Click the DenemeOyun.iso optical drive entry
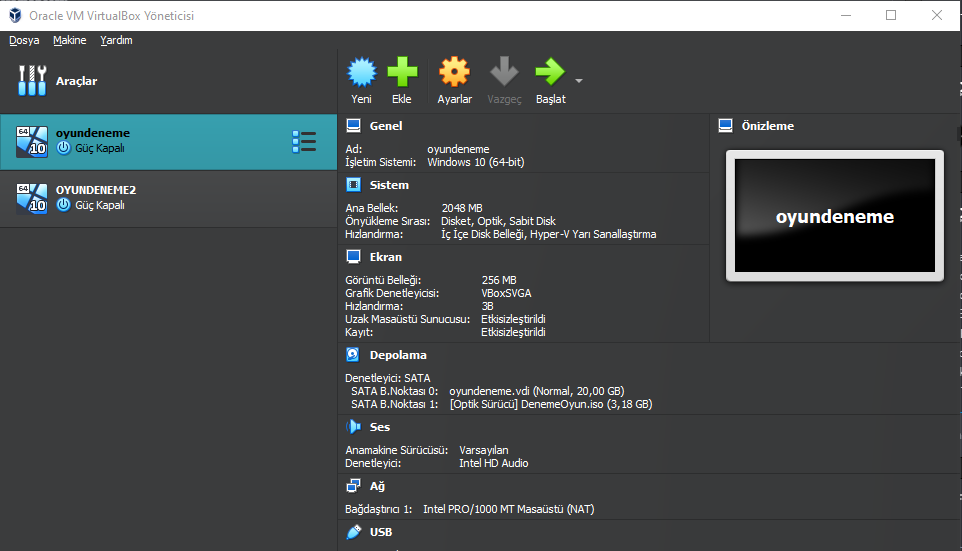 pos(551,404)
